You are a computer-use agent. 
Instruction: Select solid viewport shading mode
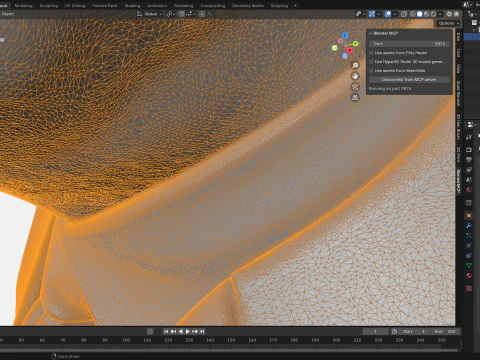coord(420,14)
